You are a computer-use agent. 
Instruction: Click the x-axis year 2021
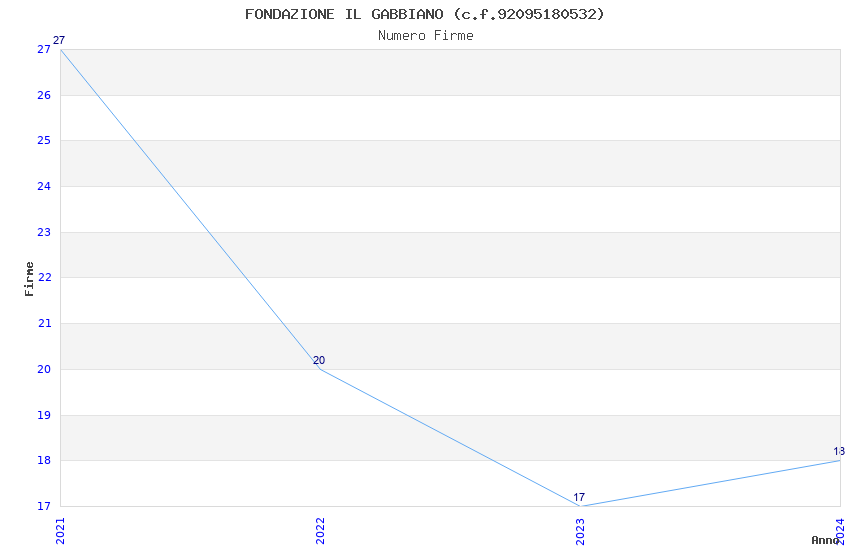pyautogui.click(x=60, y=531)
